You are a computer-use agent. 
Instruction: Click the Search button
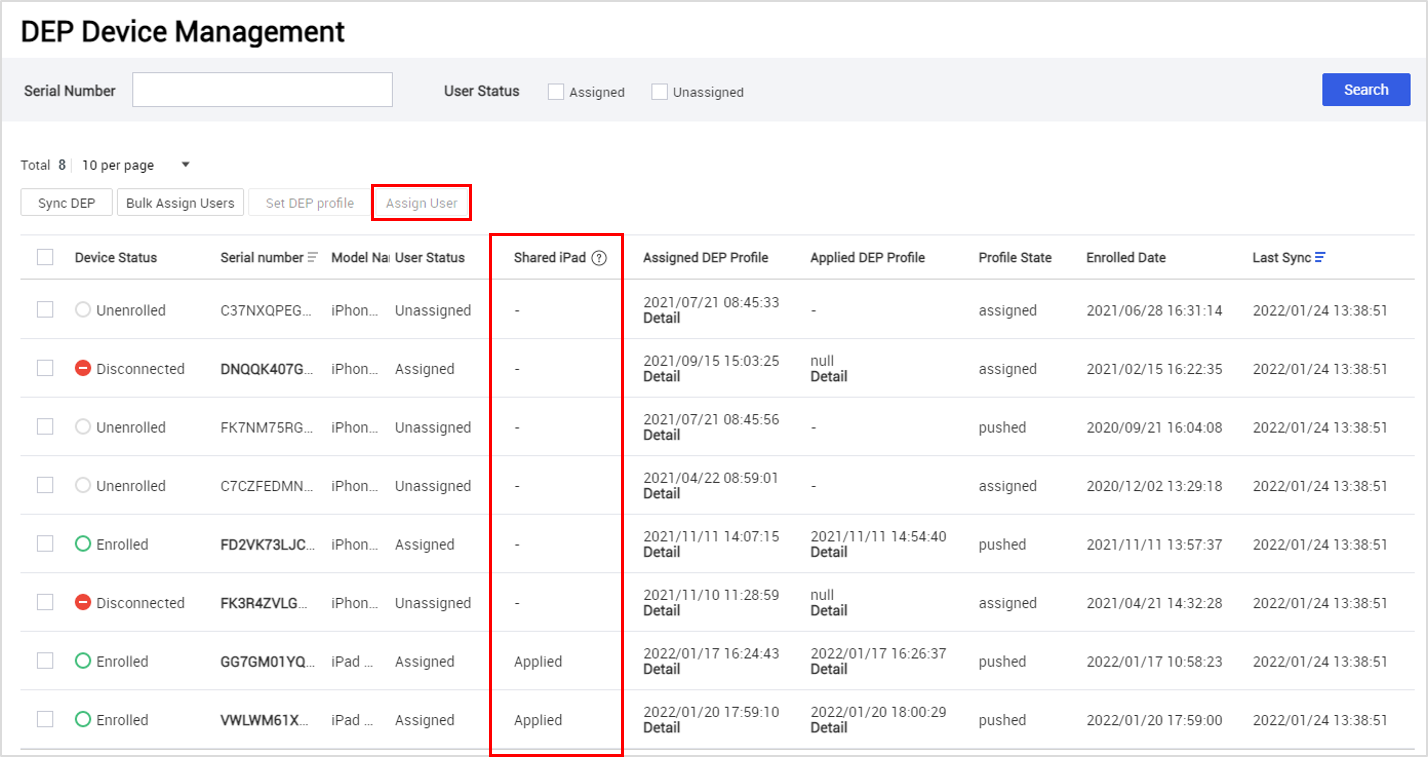coord(1366,89)
